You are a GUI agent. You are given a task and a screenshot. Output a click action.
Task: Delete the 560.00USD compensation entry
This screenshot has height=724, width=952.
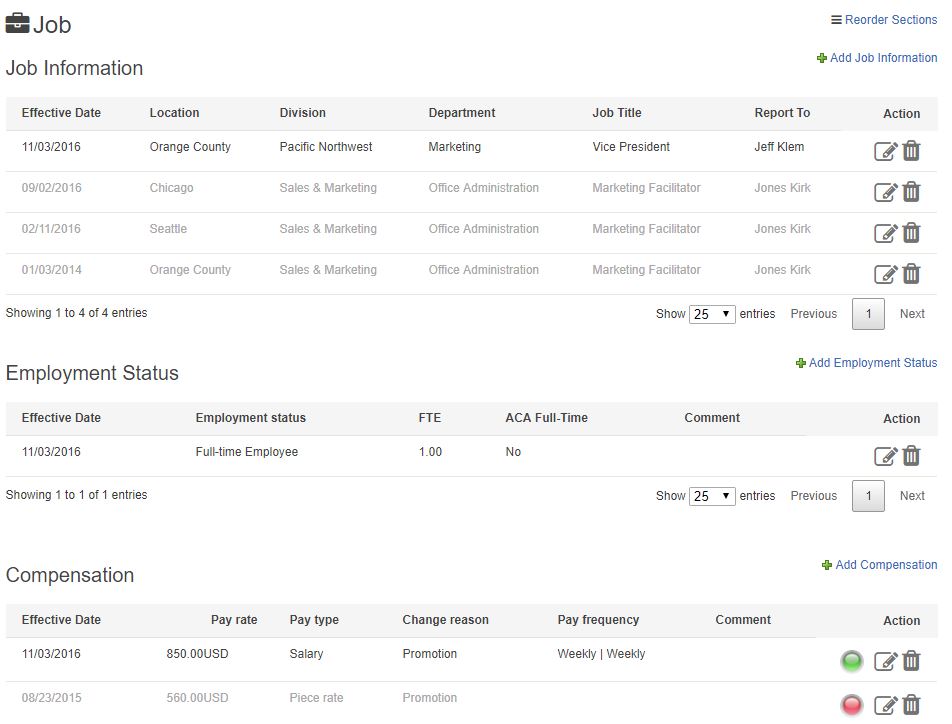[x=911, y=705]
